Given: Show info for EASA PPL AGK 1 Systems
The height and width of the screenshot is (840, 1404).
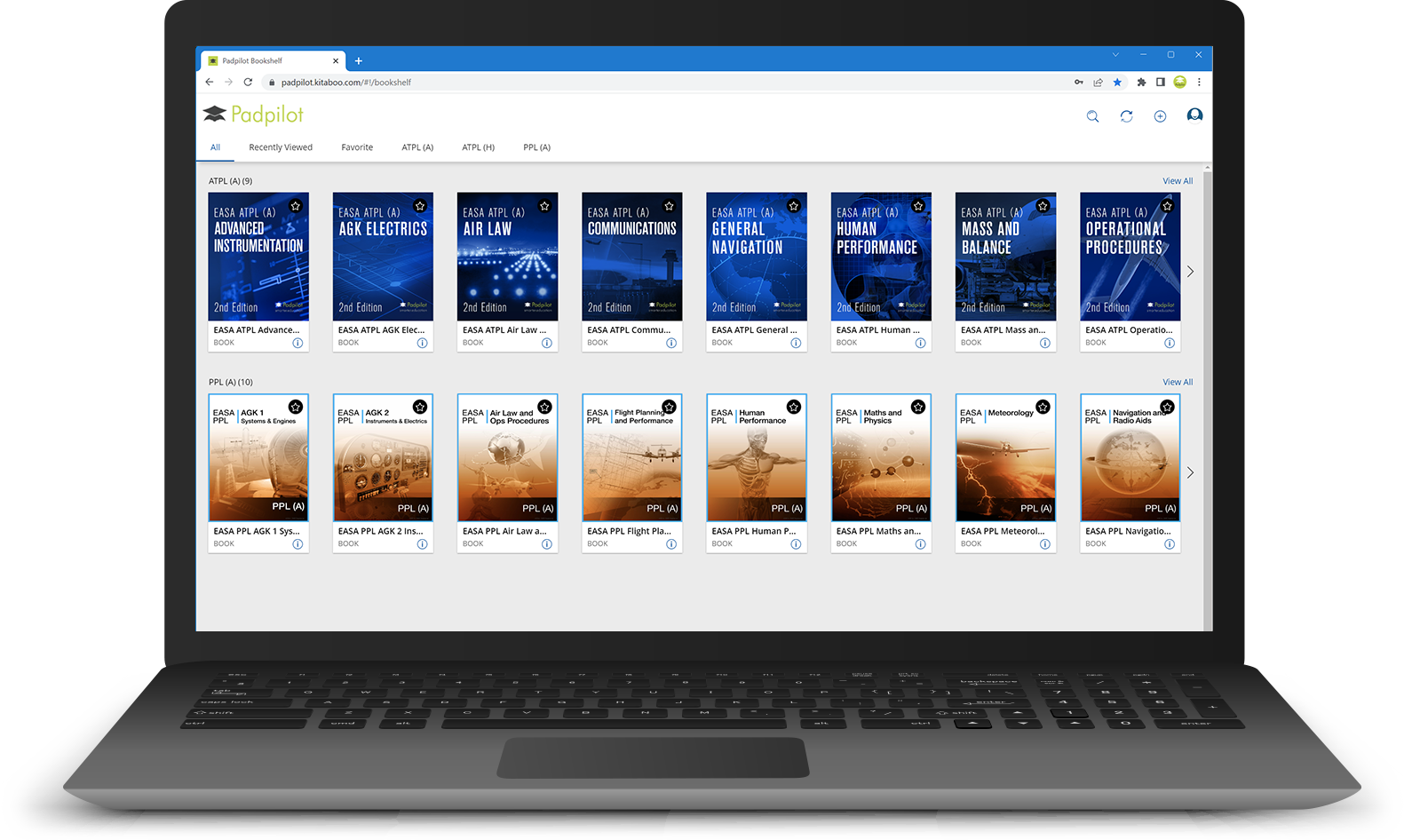Looking at the screenshot, I should pyautogui.click(x=297, y=544).
